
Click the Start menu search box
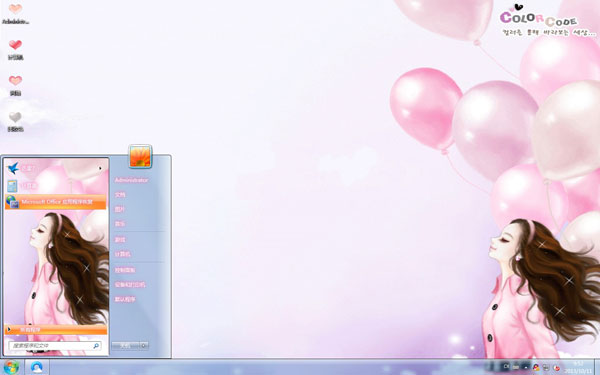pyautogui.click(x=55, y=346)
